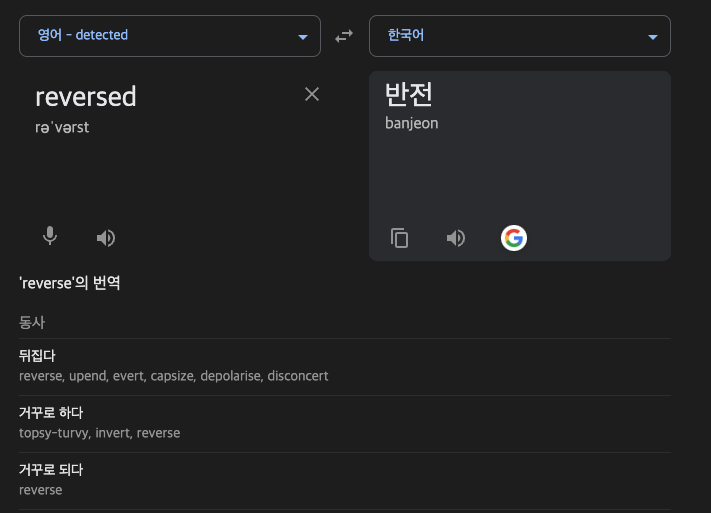711x513 pixels.
Task: Click 'capsize' in the 뒤집다 row
Action: point(173,376)
